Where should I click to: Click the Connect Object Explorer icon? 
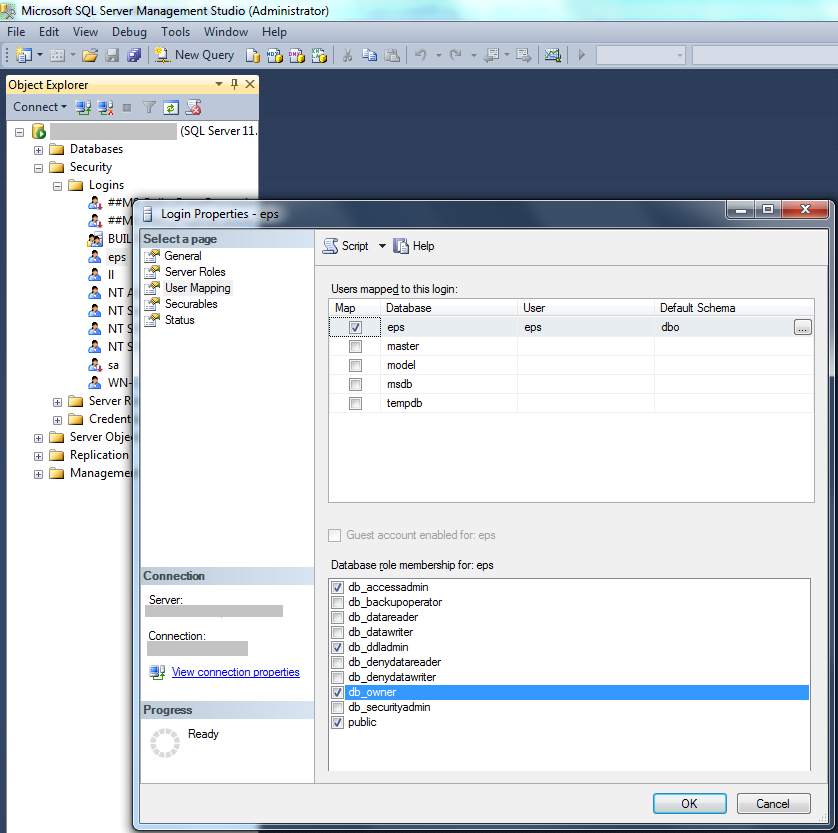(x=83, y=107)
